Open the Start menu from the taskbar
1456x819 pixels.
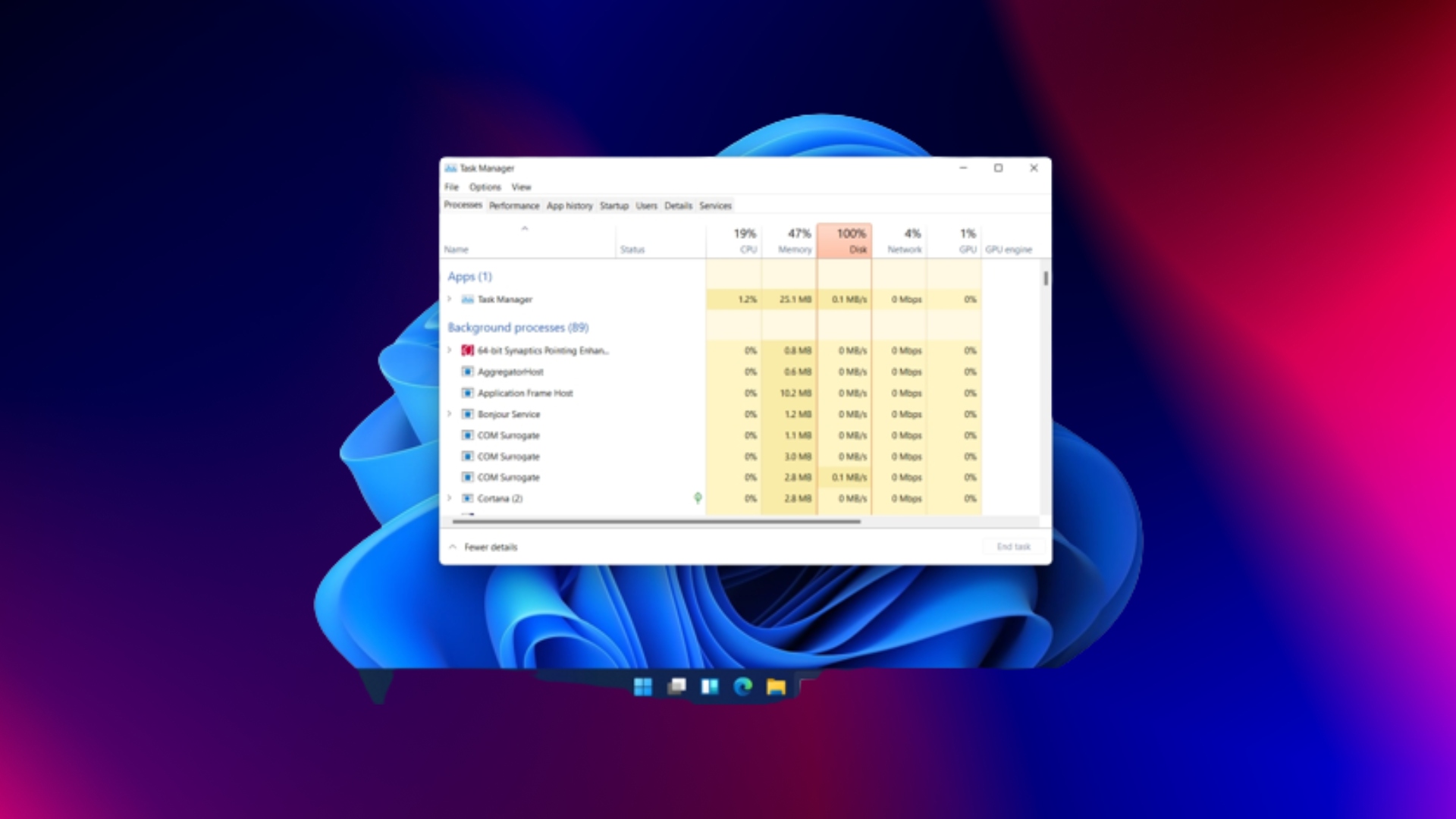tap(643, 687)
